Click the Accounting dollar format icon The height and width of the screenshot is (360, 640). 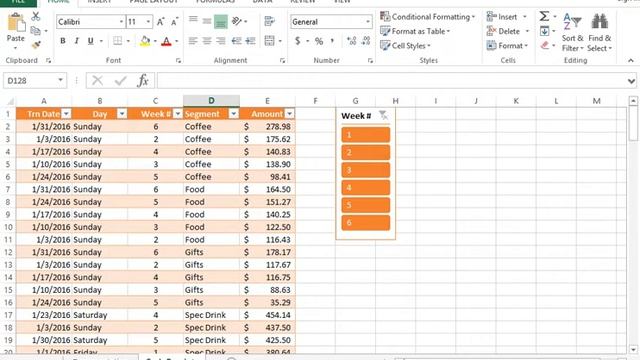298,41
